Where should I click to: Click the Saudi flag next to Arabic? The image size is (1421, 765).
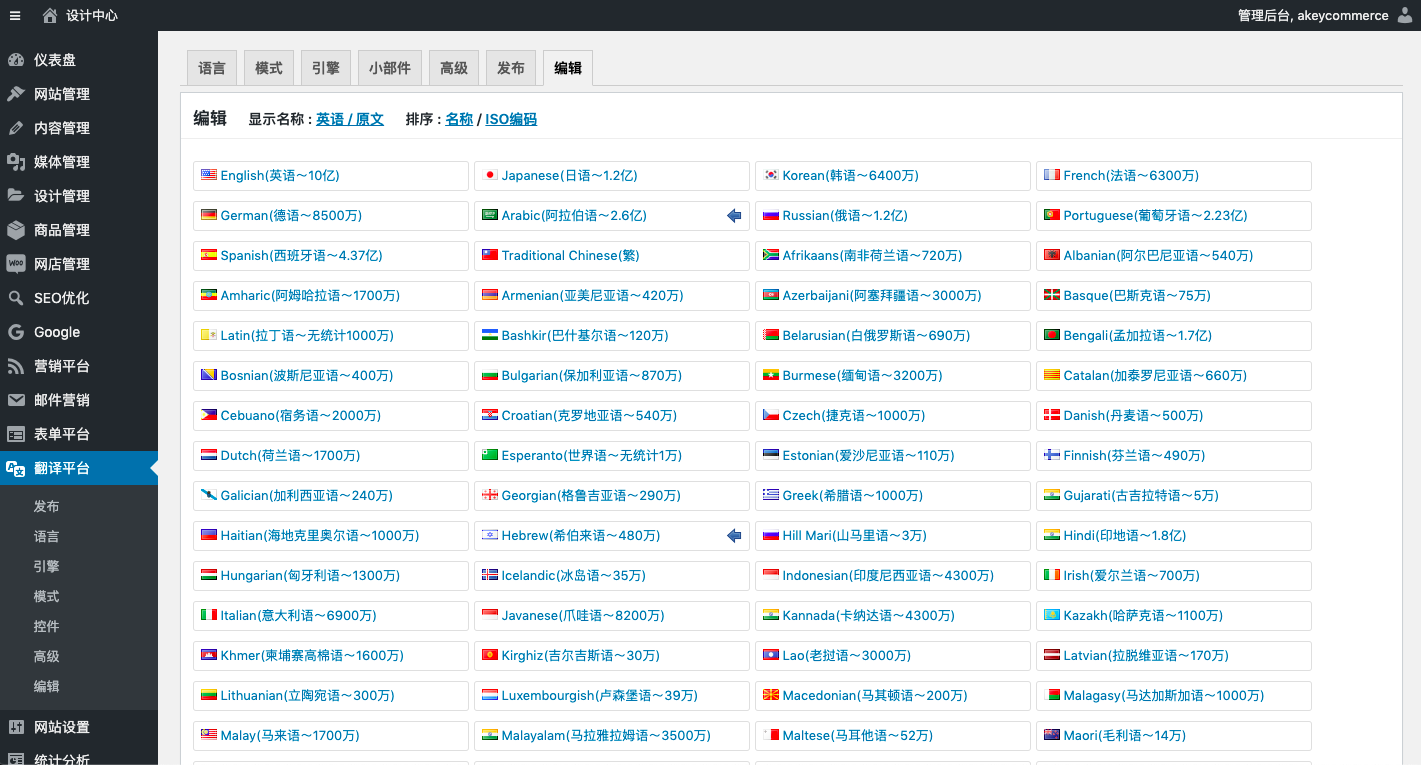pyautogui.click(x=490, y=215)
